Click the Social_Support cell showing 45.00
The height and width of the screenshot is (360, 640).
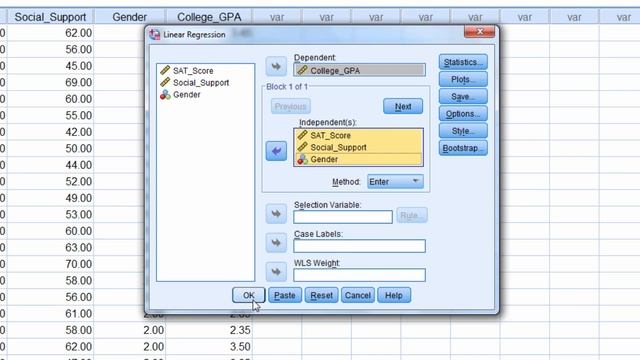pyautogui.click(x=50, y=66)
